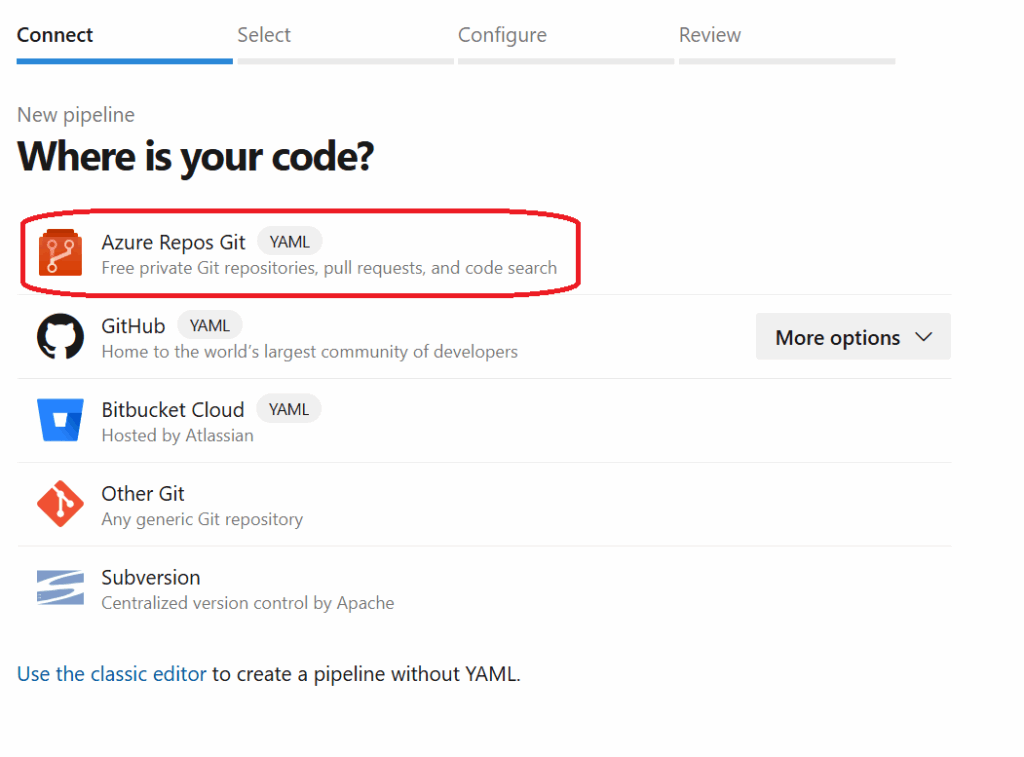Click the YAML badge beside GitHub
The image size is (1024, 757).
tap(210, 326)
